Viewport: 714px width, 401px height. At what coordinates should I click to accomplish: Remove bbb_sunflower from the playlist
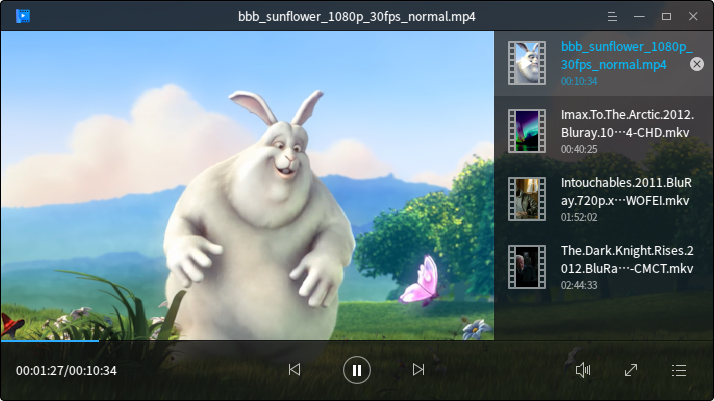click(697, 64)
